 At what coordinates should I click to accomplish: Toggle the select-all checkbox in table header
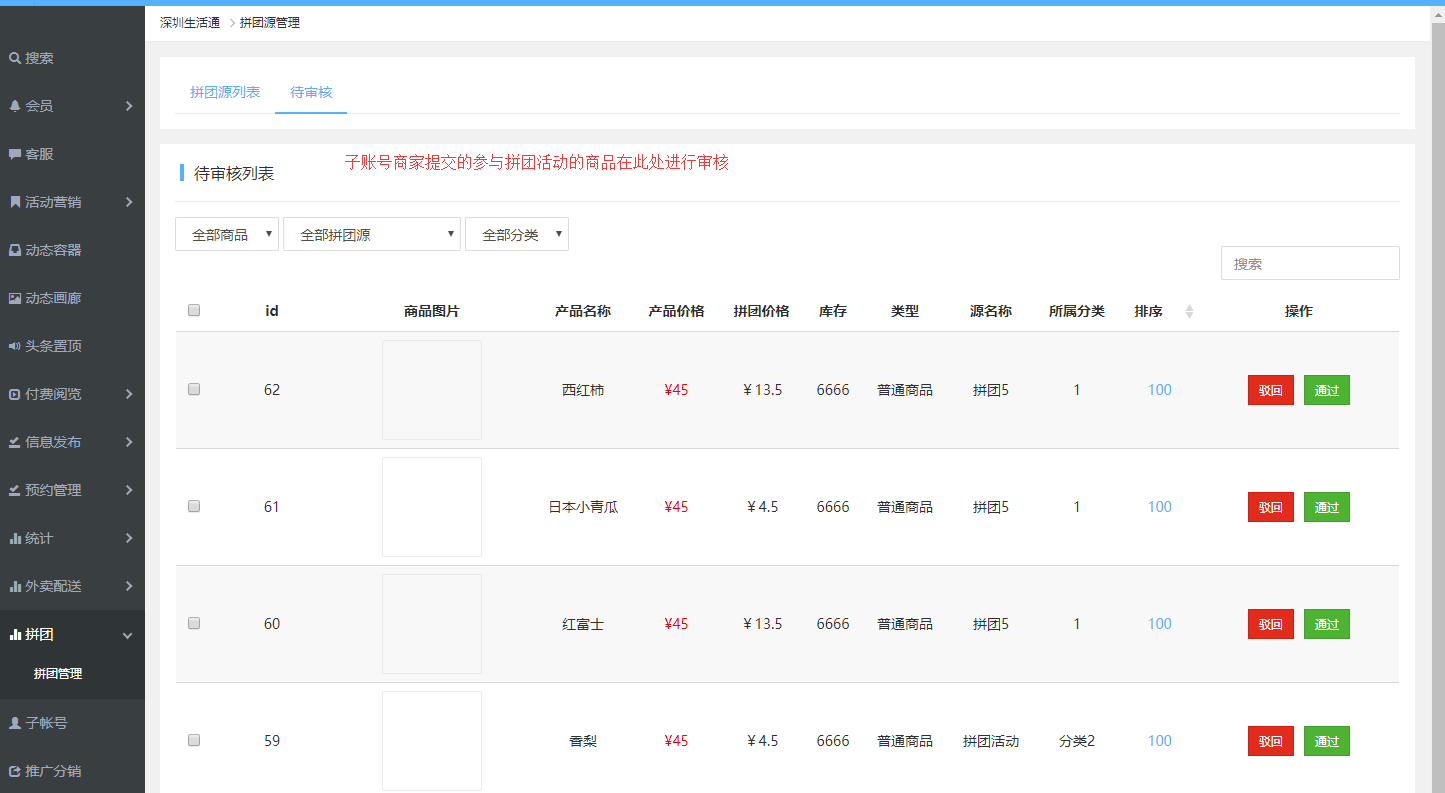click(194, 310)
